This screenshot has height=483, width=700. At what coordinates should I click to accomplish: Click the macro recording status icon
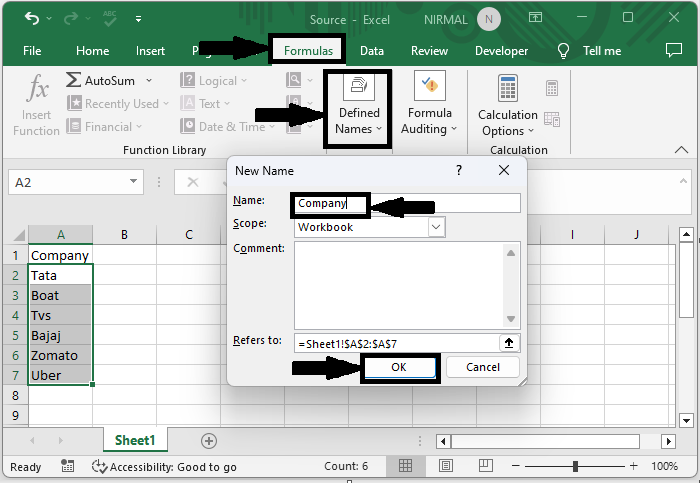pos(67,466)
